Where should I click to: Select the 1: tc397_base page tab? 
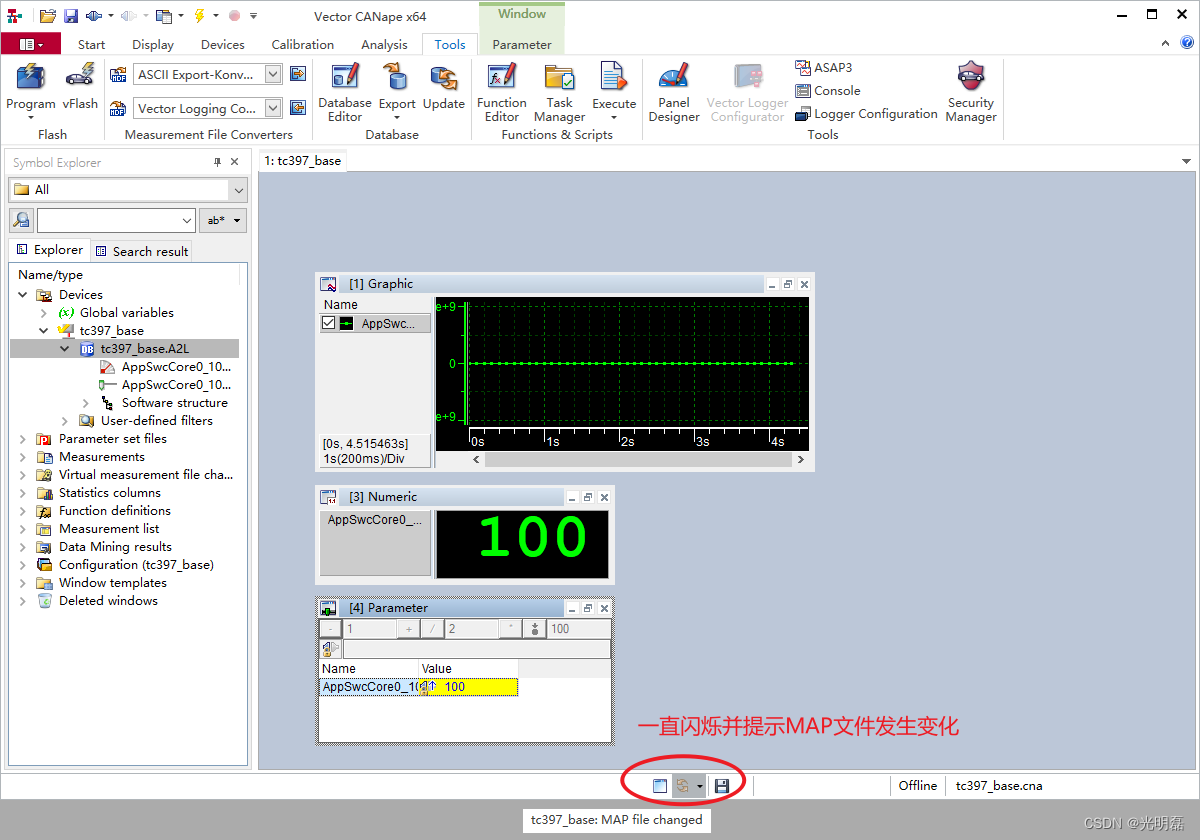click(x=303, y=160)
